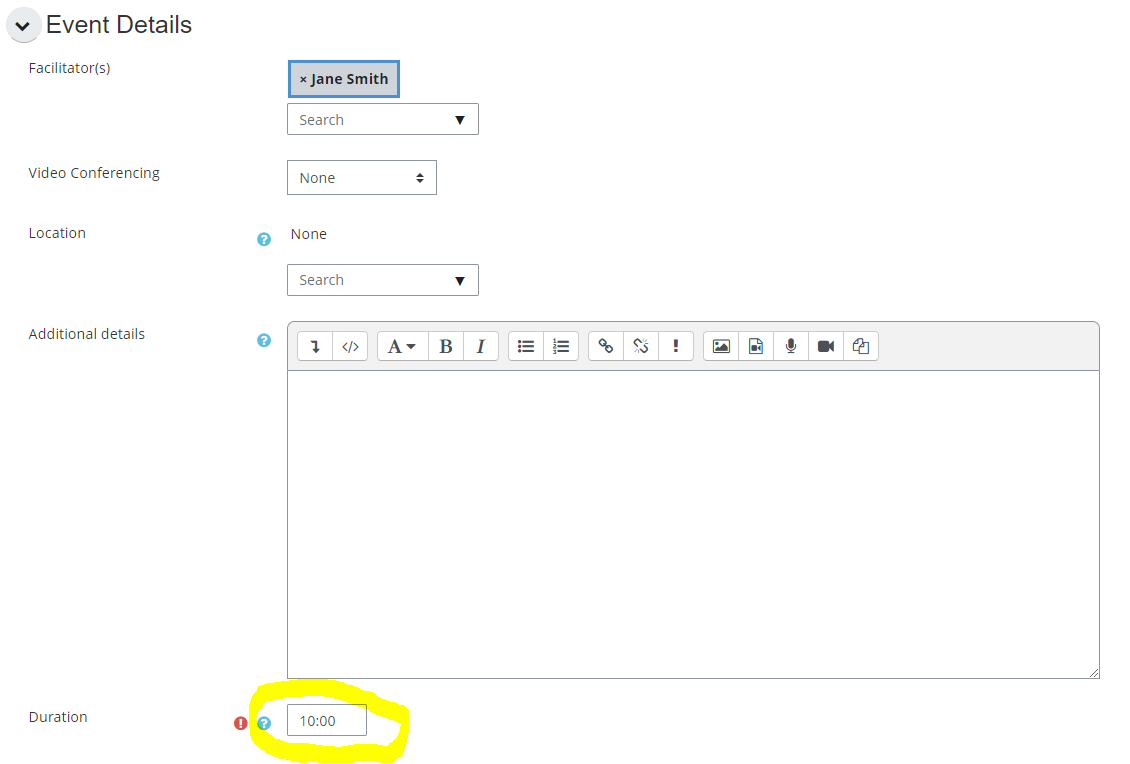Collapse the Event Details section
Image resolution: width=1130 pixels, height=764 pixels.
point(23,26)
